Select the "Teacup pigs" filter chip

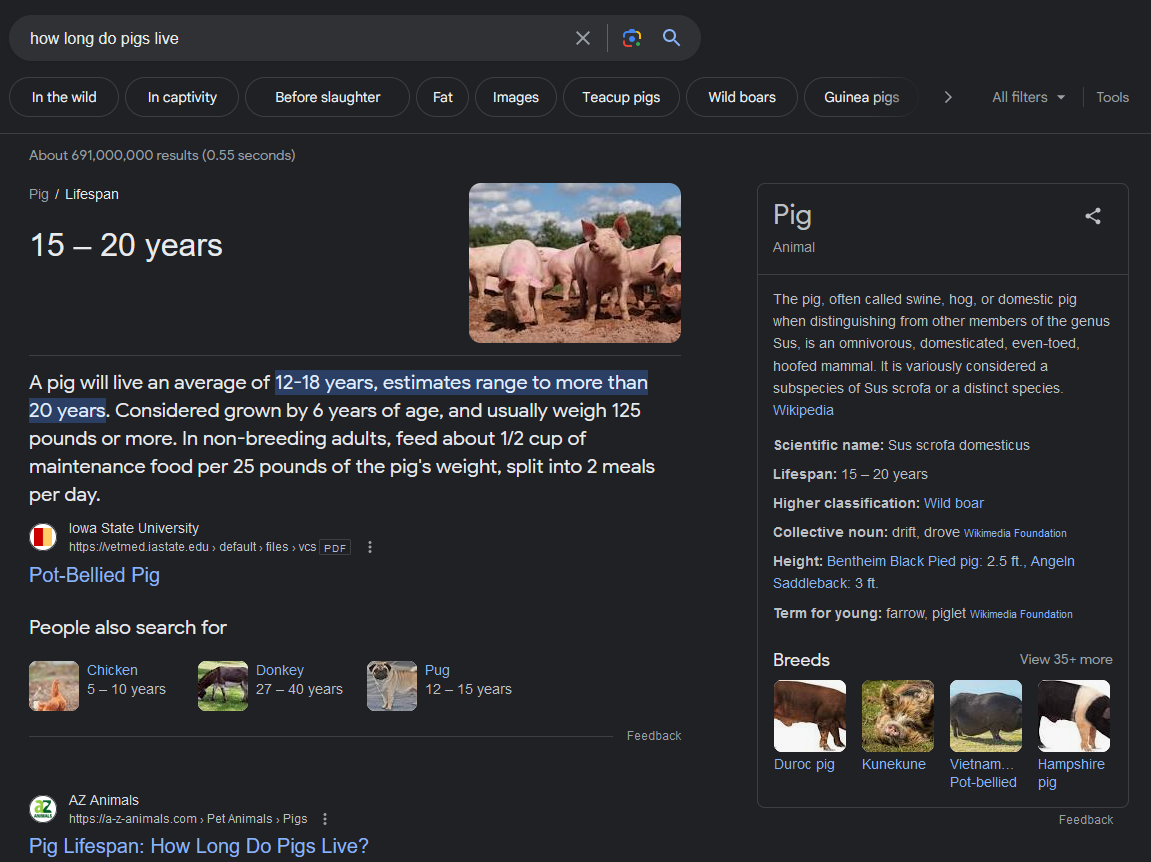[621, 97]
